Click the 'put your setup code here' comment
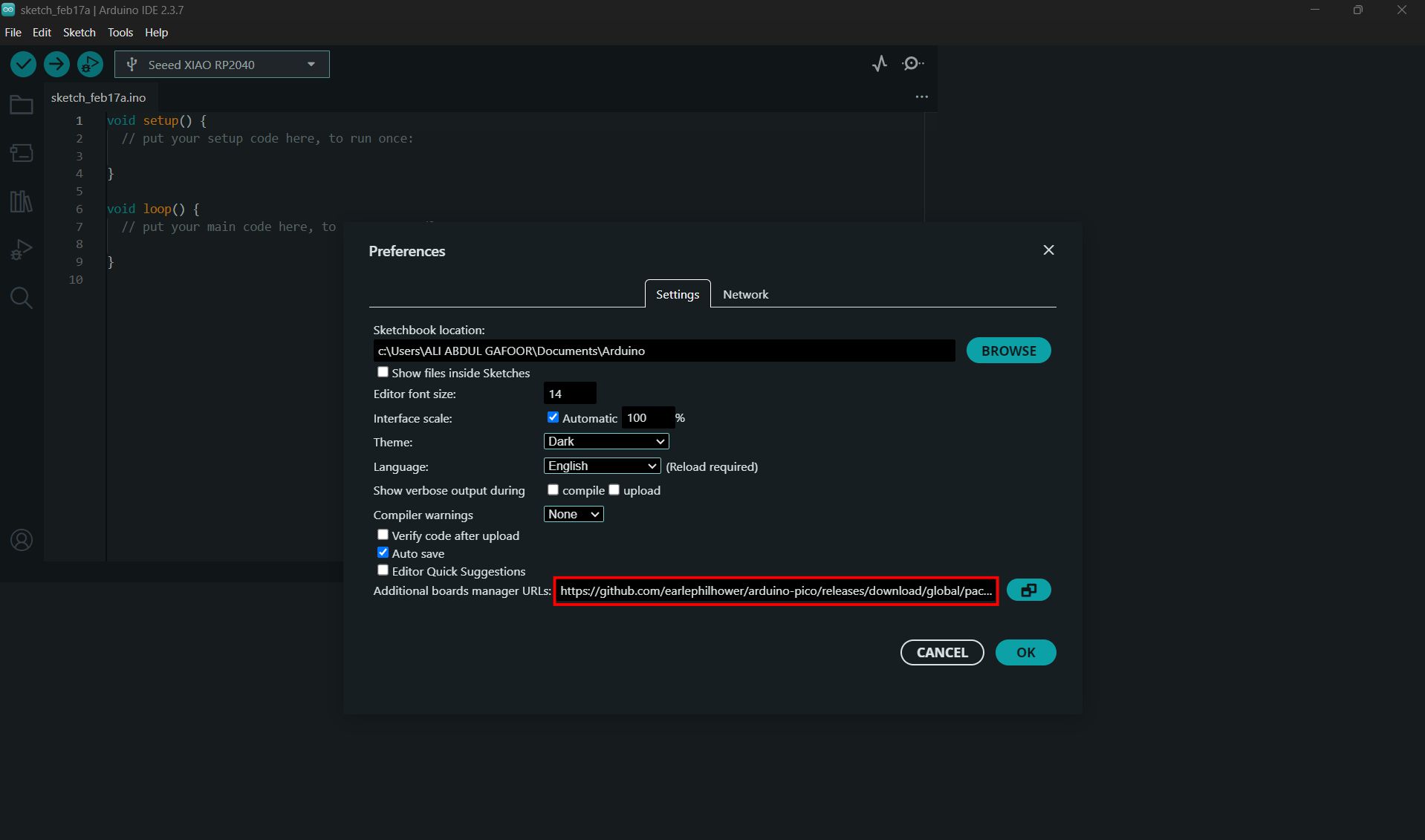Image resolution: width=1425 pixels, height=840 pixels. (x=267, y=138)
